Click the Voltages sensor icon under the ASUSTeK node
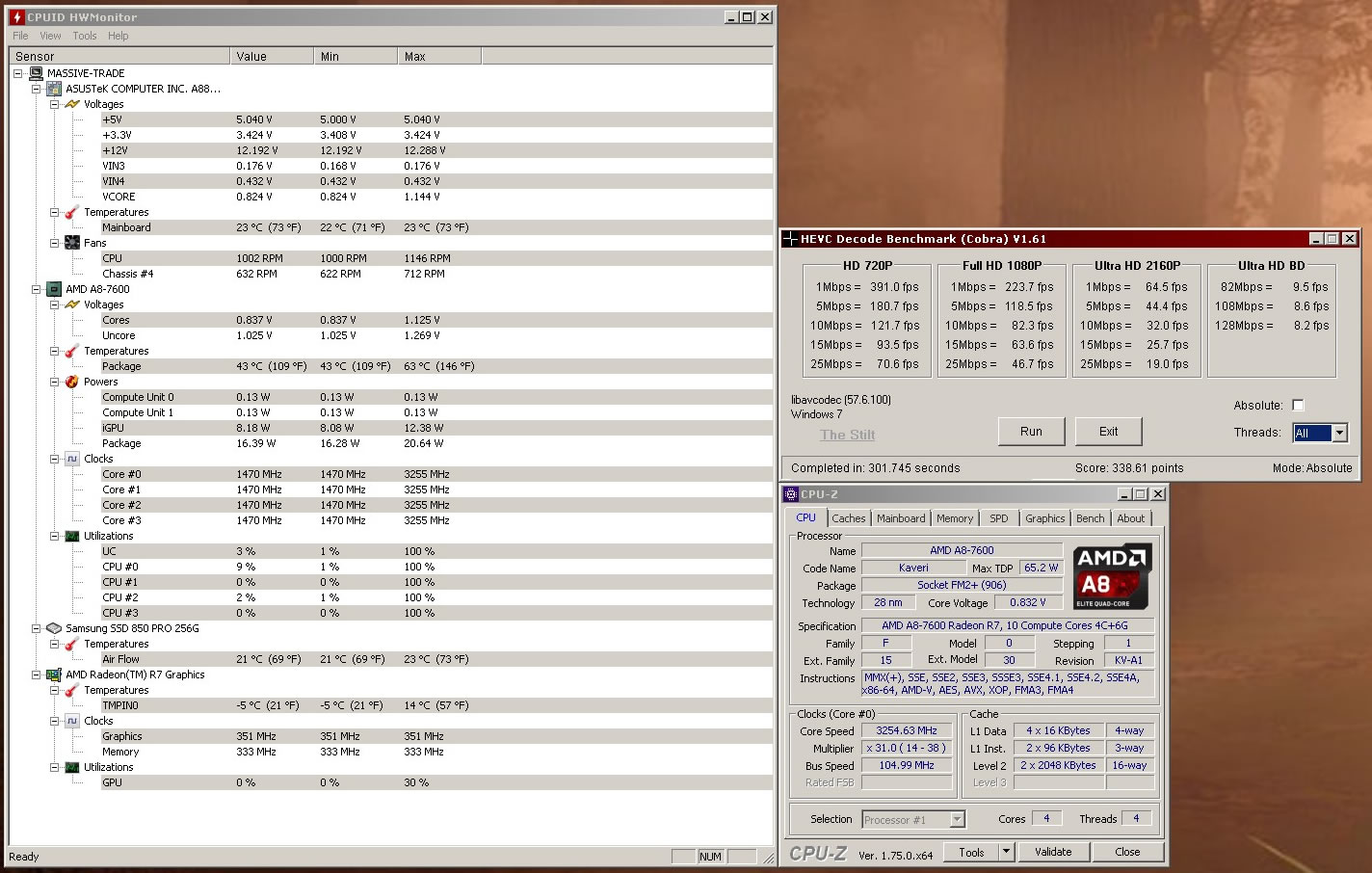This screenshot has width=1372, height=873. 72,103
